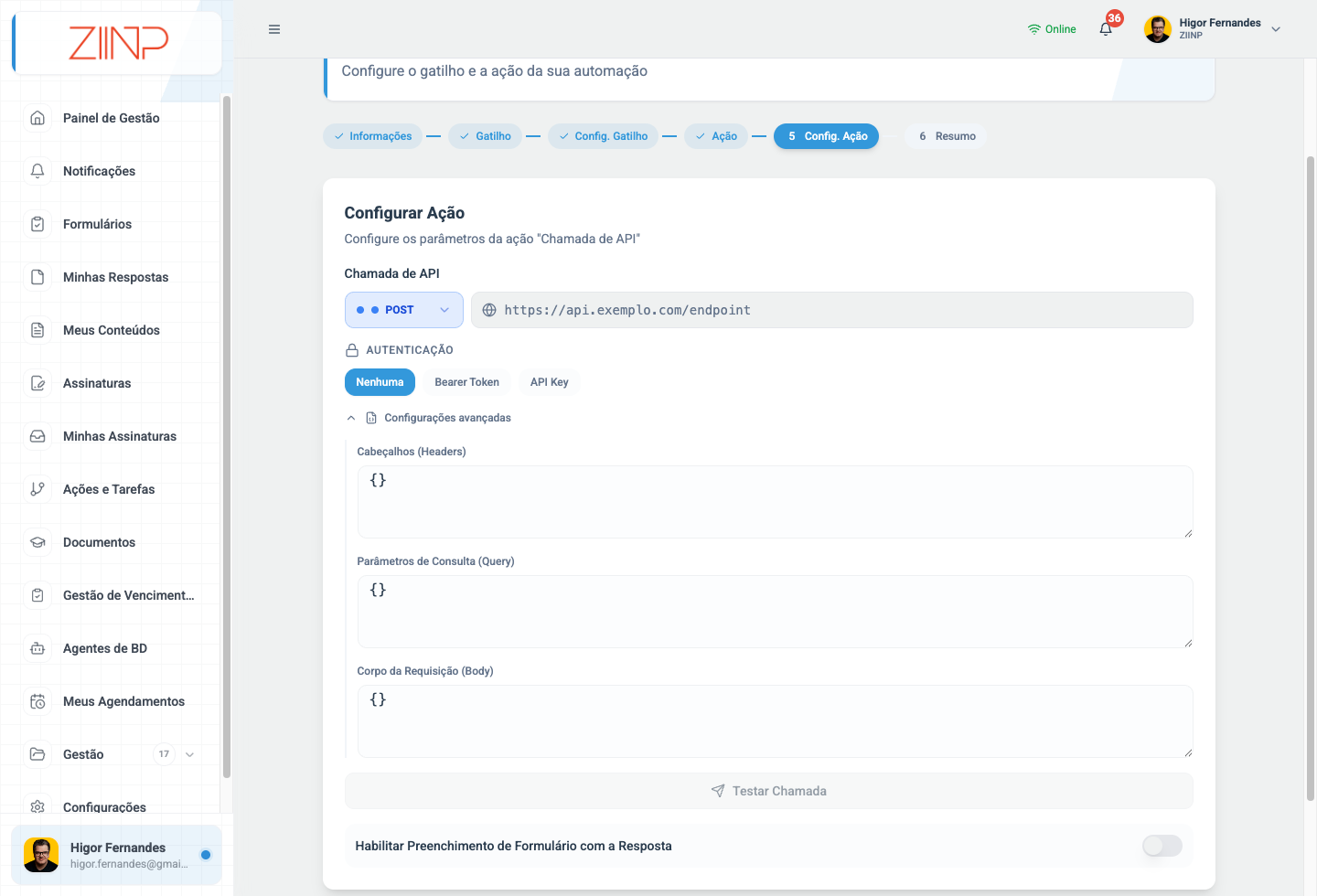
Task: Select Bearer Token authentication
Action: 467,382
